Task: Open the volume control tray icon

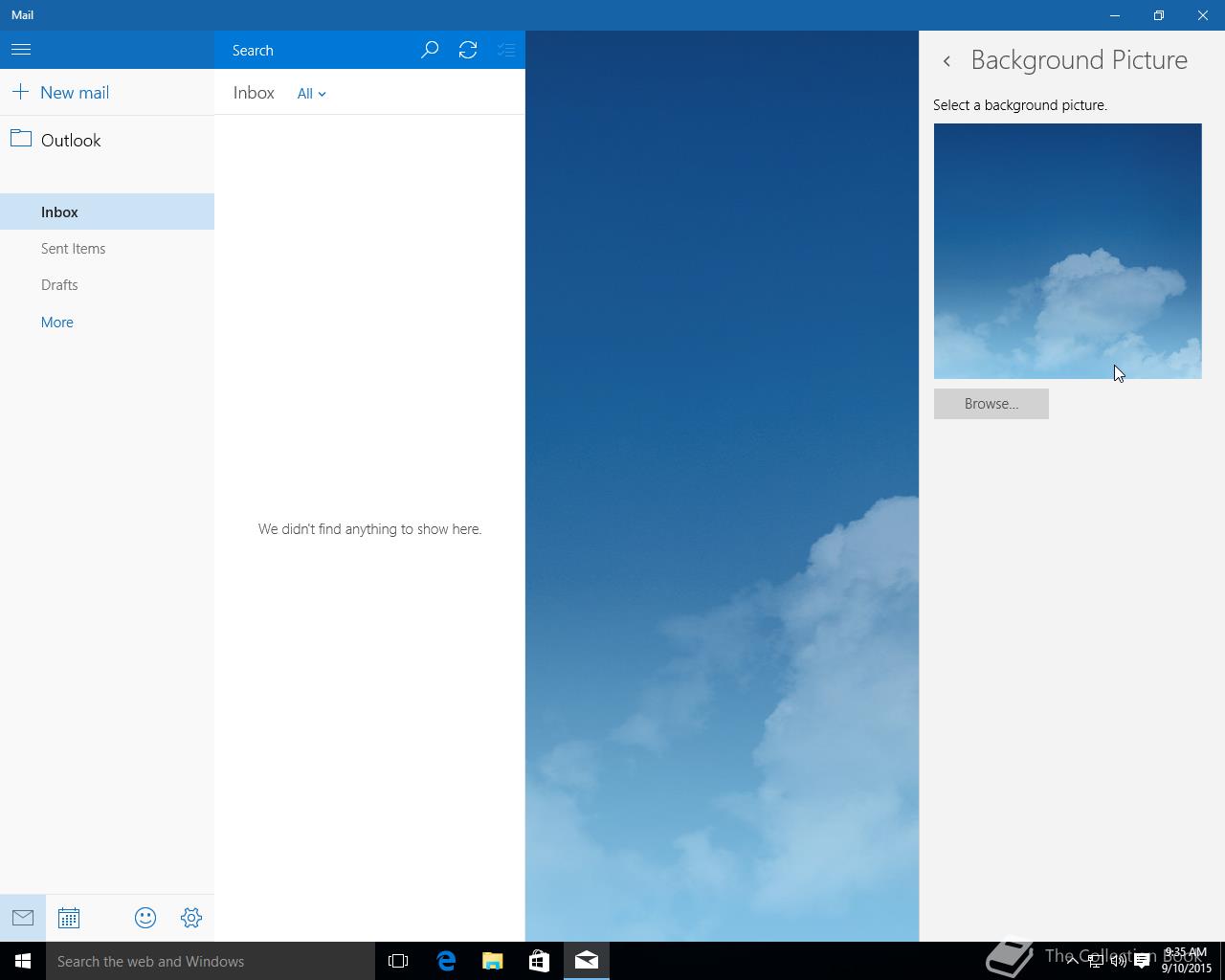Action: (x=1118, y=961)
